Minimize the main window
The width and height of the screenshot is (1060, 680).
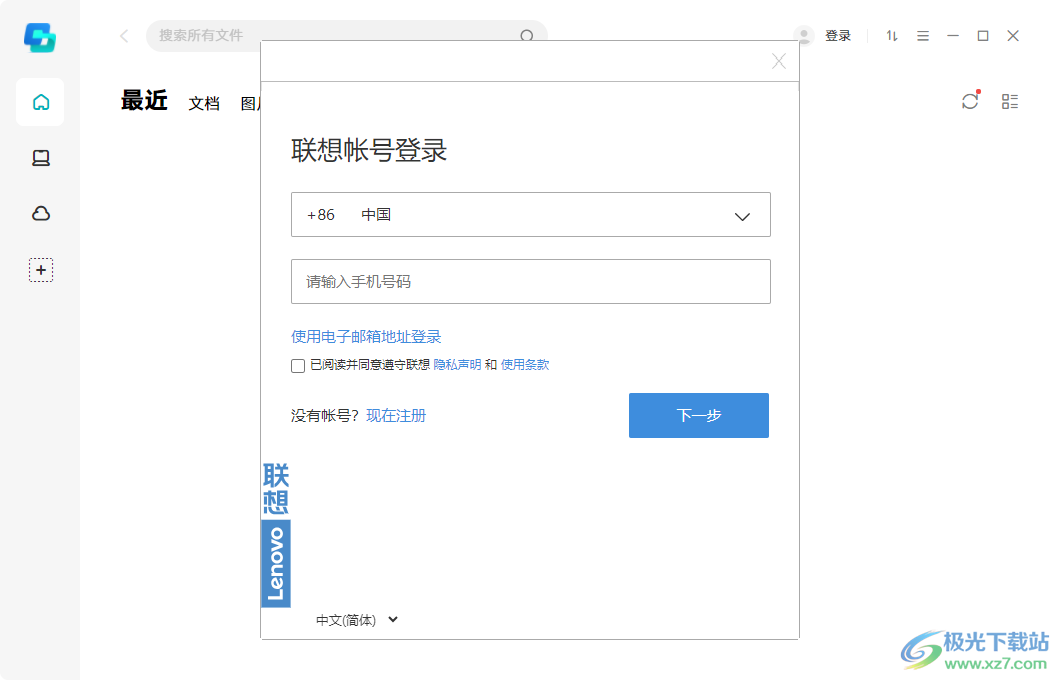point(953,36)
